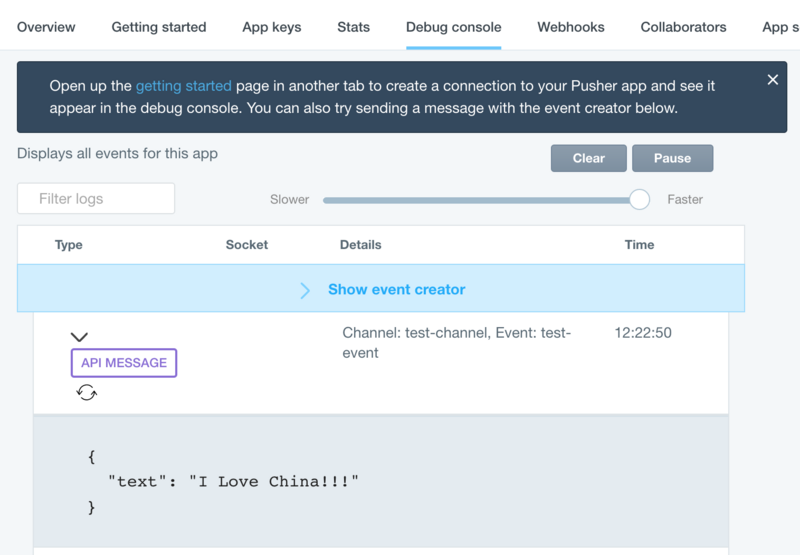Click the Time column header
Screen dimensions: 800x555
click(639, 244)
